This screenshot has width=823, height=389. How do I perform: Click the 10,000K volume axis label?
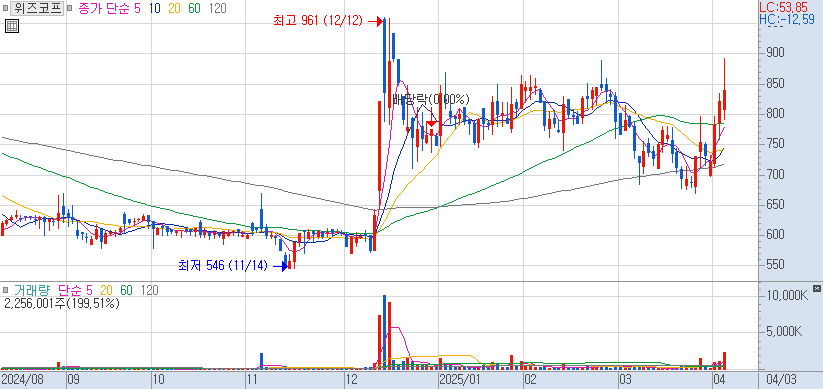click(788, 295)
